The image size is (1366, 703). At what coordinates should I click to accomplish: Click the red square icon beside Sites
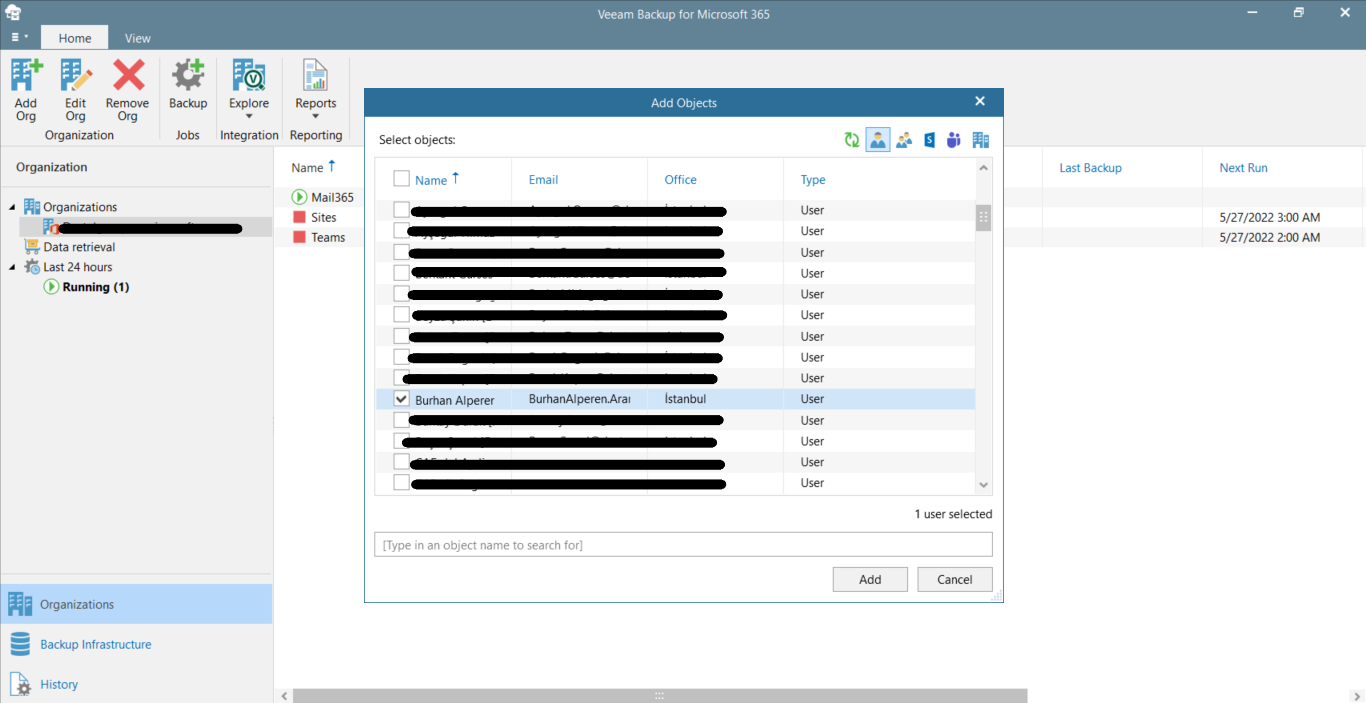pos(300,217)
